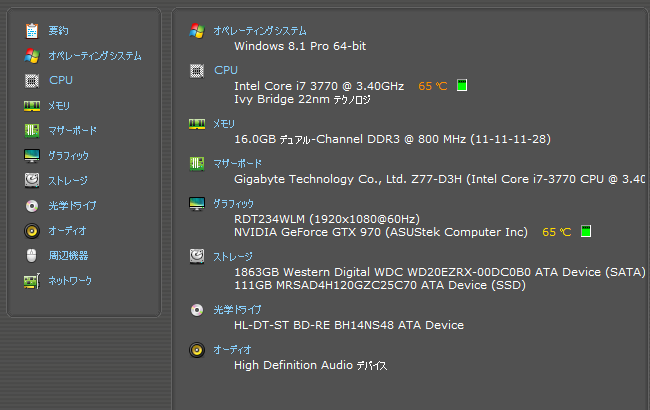Open the ストレージ heading link in summary
Screen dimensions: 650x410
233,257
